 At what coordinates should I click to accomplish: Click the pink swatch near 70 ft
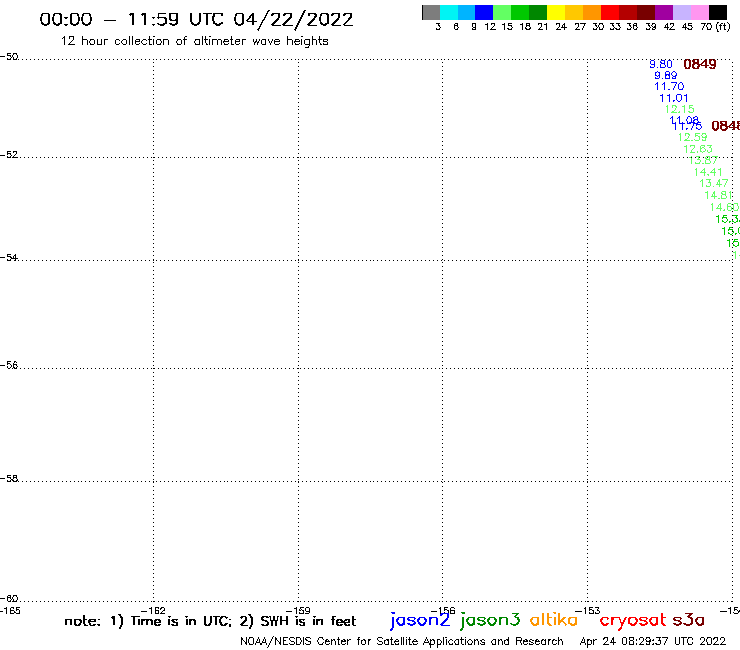[699, 12]
